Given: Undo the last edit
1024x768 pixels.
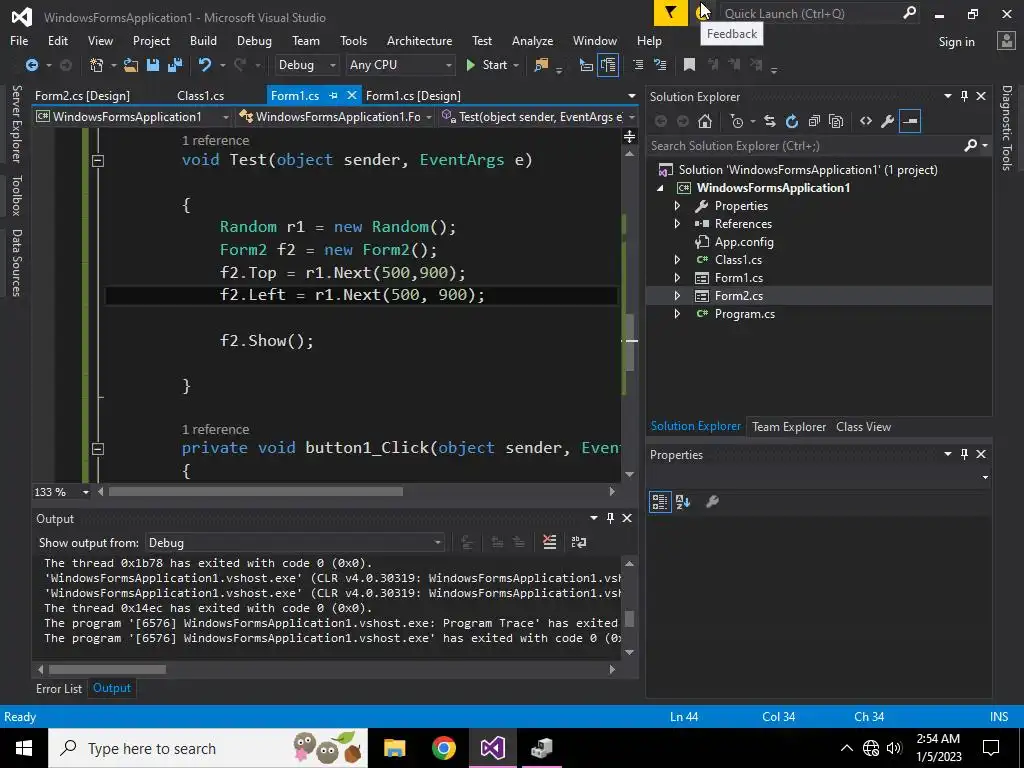Looking at the screenshot, I should 205,65.
